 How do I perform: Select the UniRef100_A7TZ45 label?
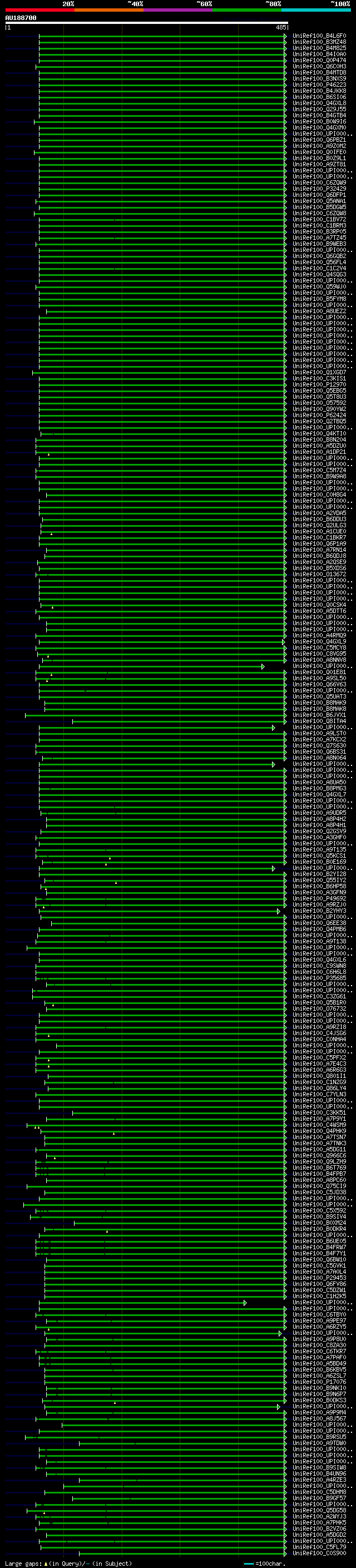pos(319,238)
